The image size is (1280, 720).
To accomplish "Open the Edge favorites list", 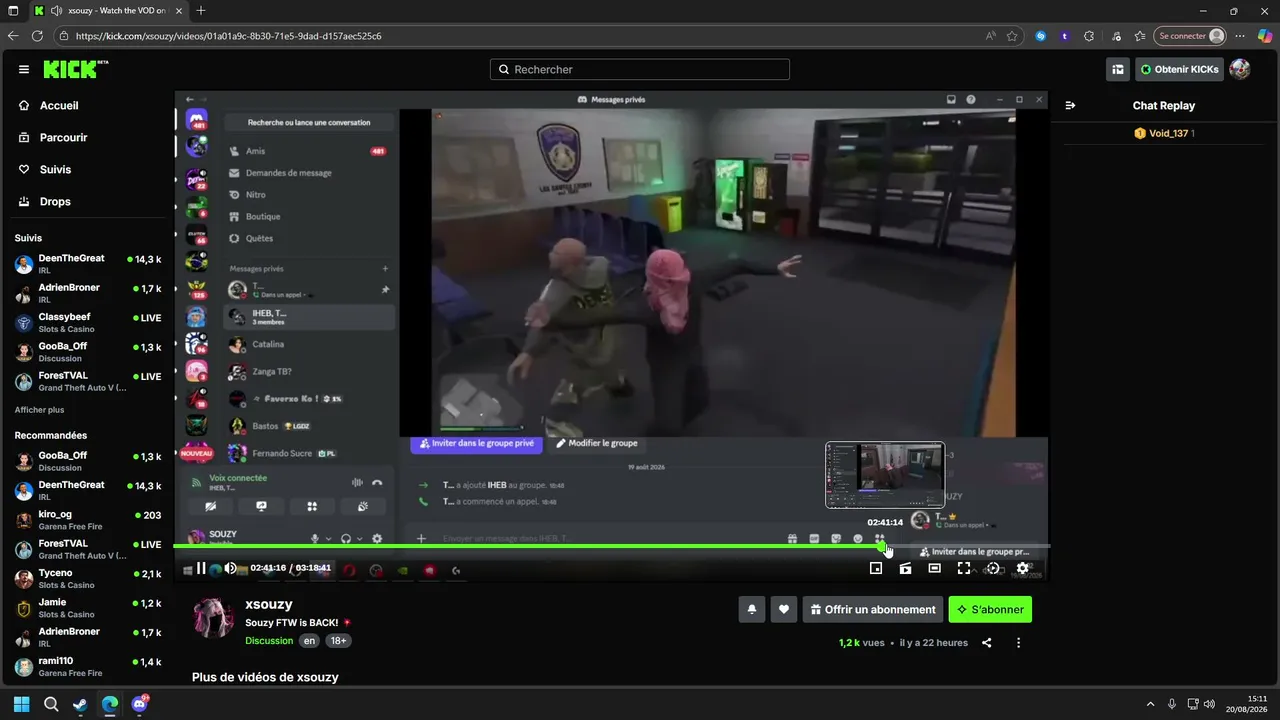I will coord(1140,36).
